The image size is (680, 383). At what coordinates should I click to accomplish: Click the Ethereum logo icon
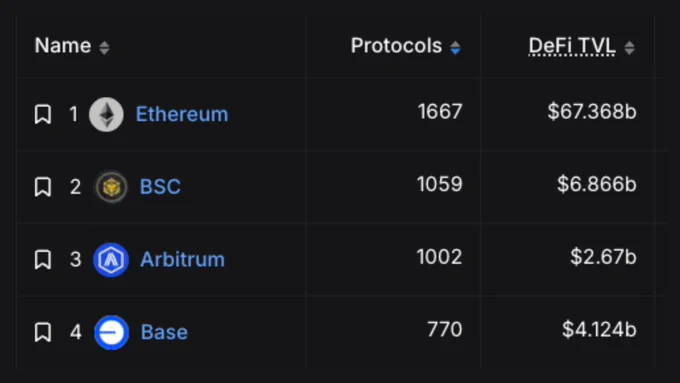(x=106, y=115)
